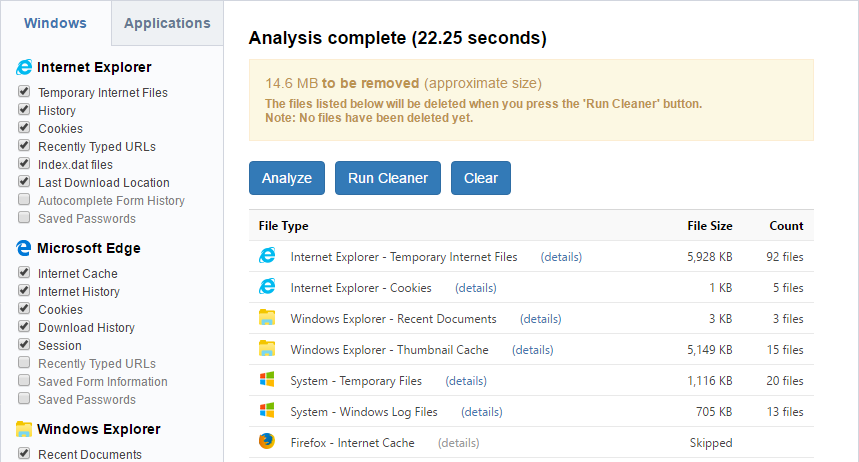859x462 pixels.
Task: Click the File Size column header
Action: tap(710, 226)
